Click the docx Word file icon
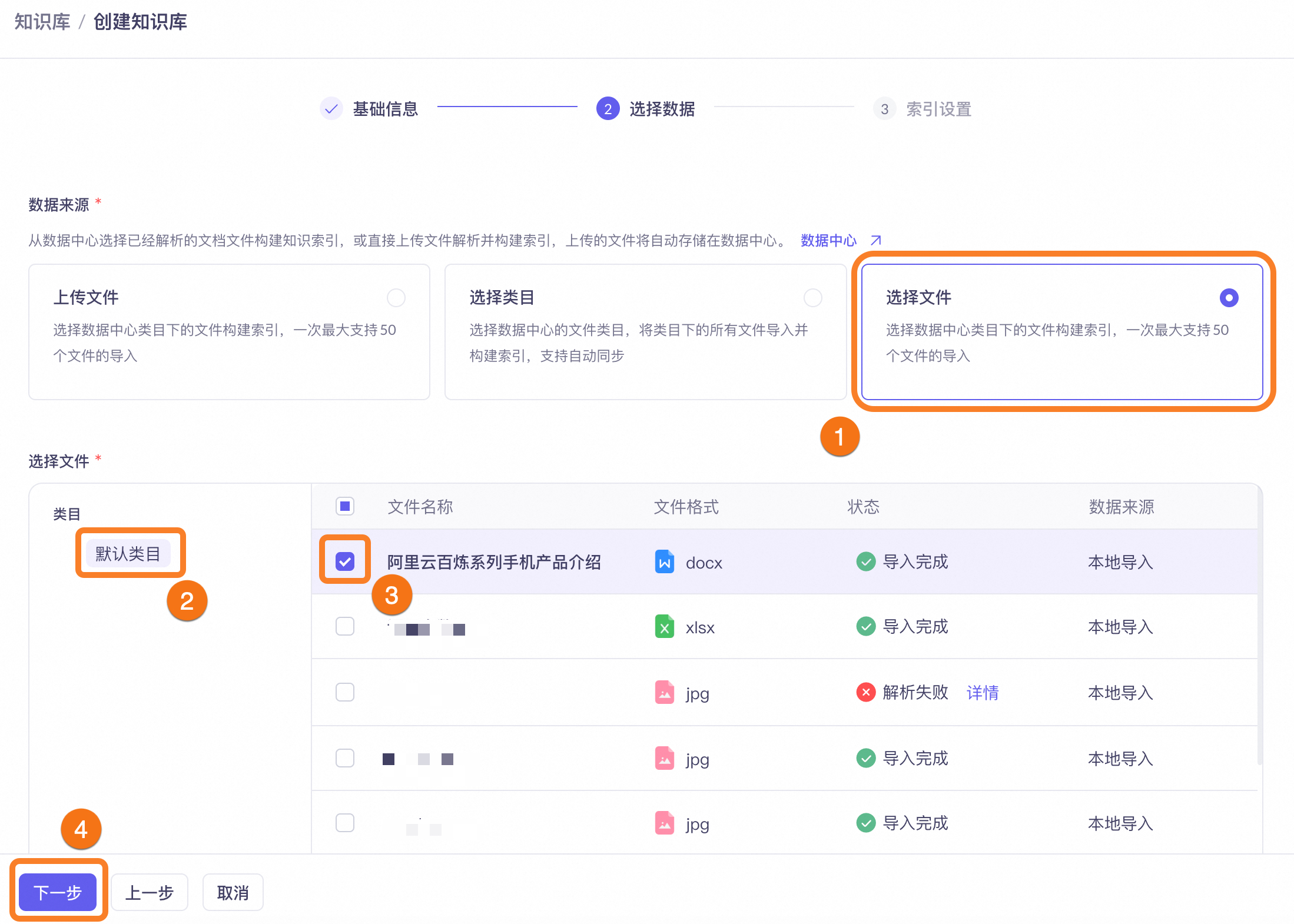 (664, 562)
